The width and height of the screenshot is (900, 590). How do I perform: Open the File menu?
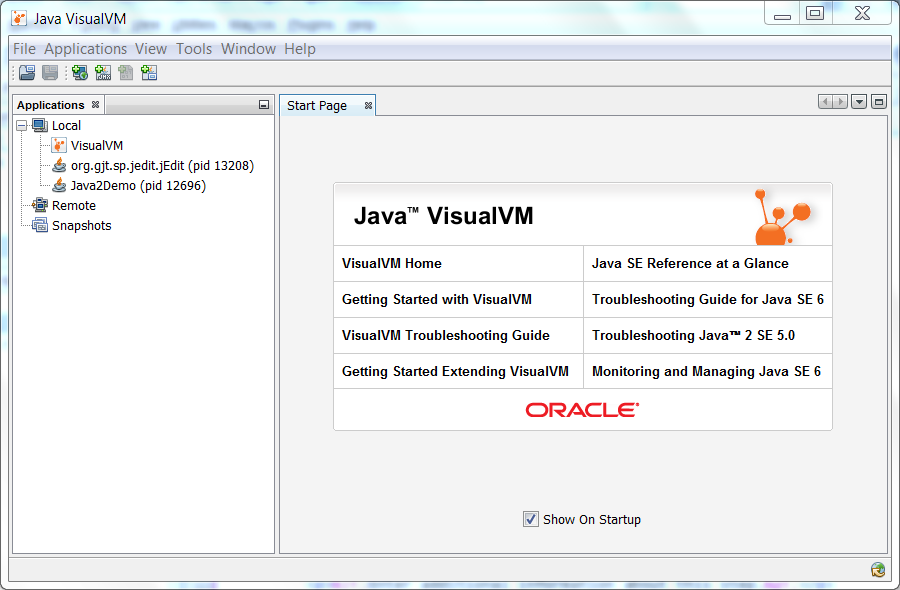pos(24,49)
